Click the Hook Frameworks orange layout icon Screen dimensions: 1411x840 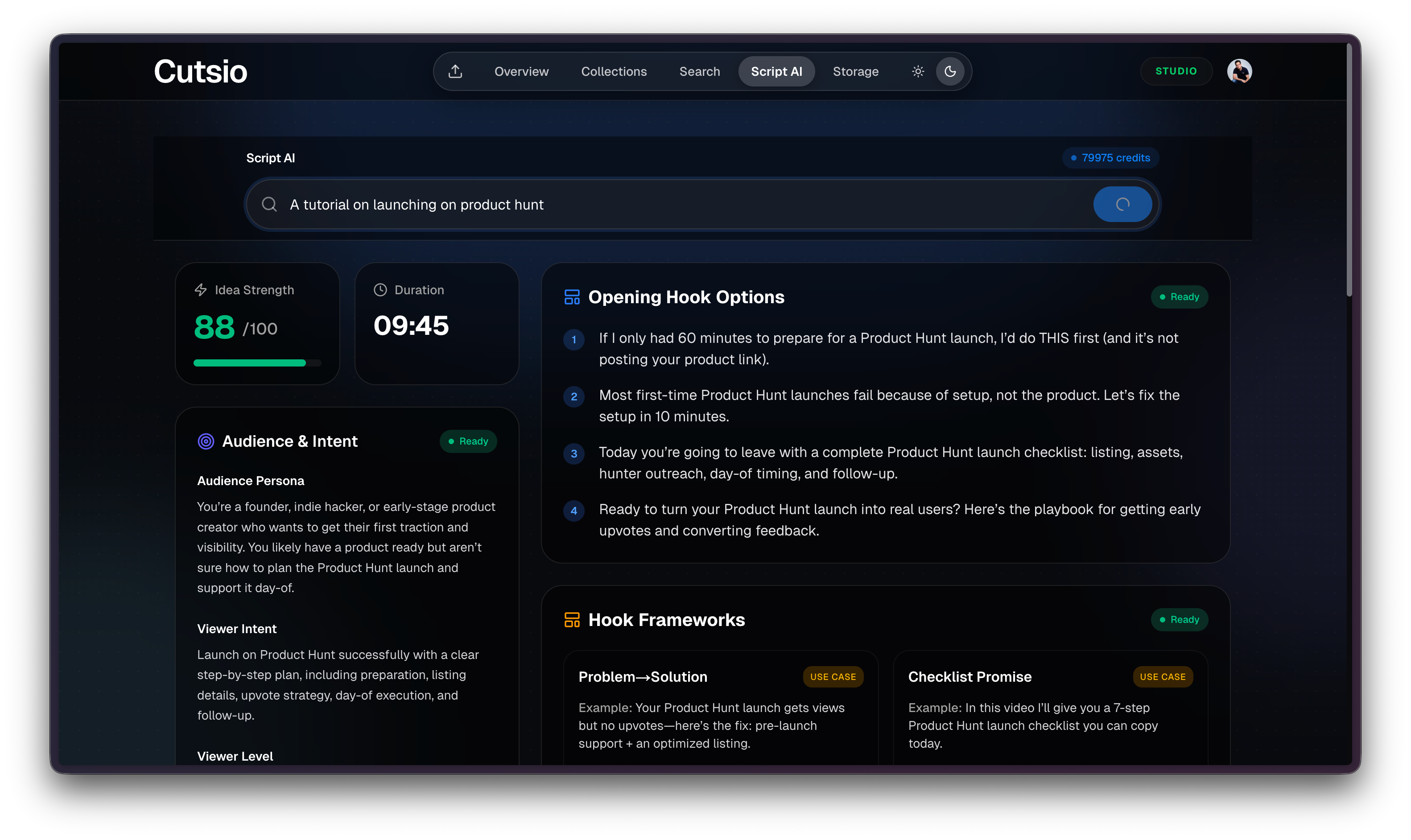pos(572,620)
